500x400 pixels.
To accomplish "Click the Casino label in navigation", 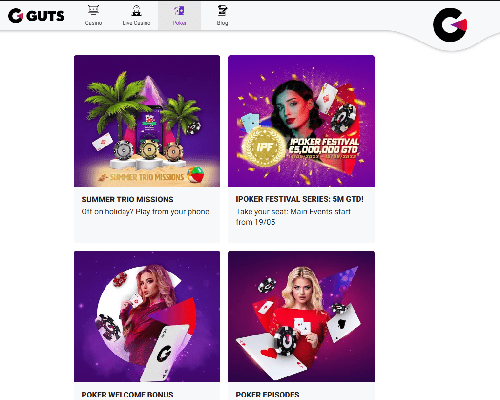I will point(93,23).
